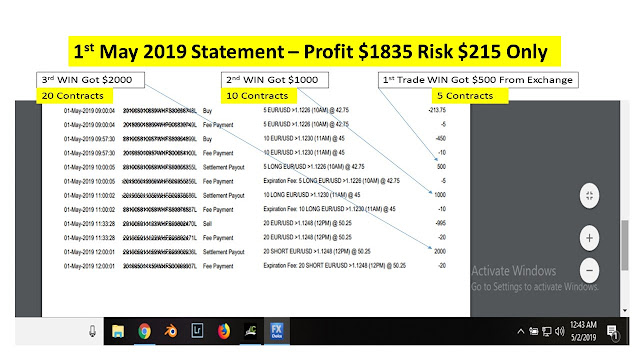Zoom in with the plus button
640x360 pixels.
589,238
